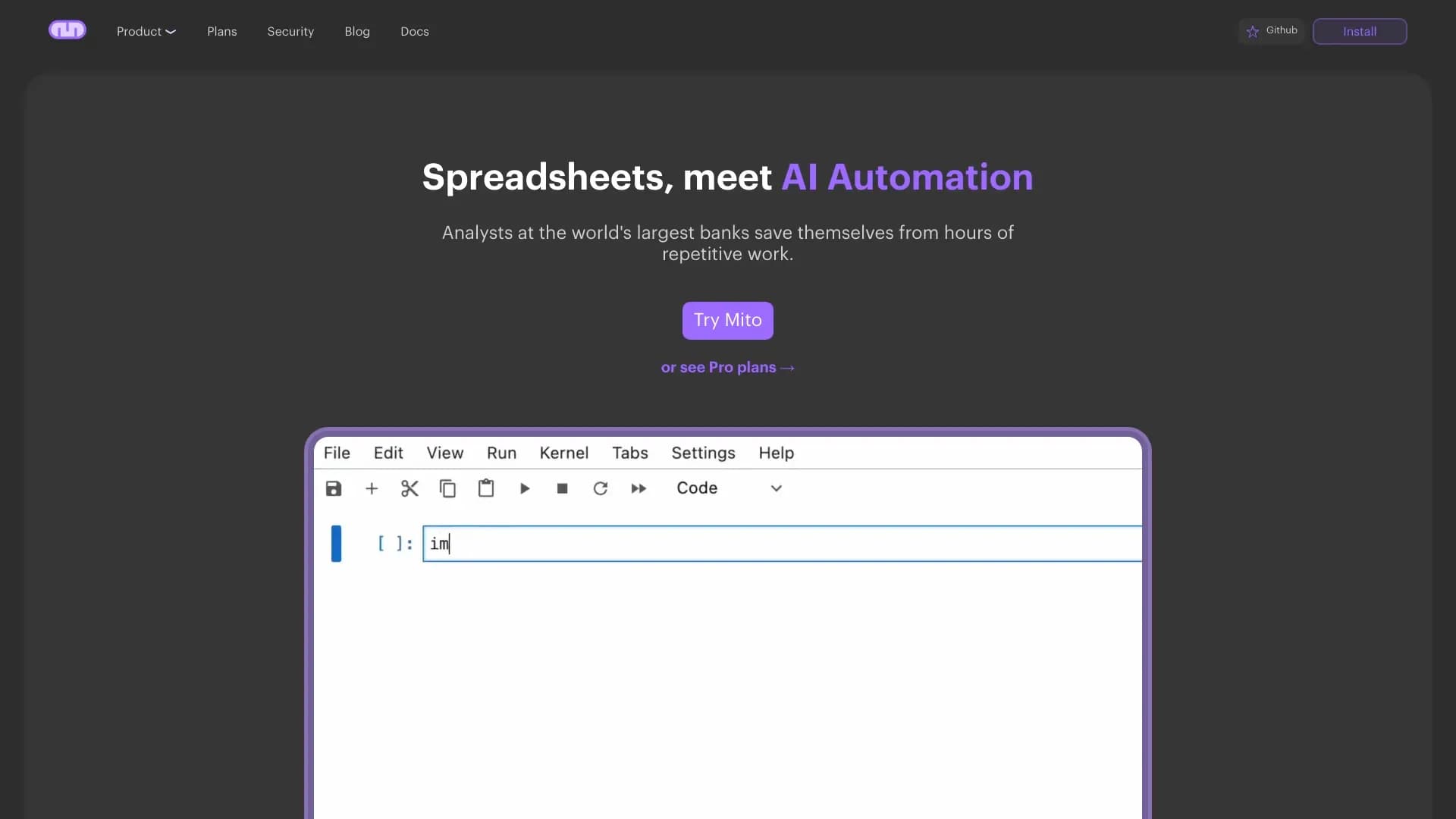
Task: Click the save notebook icon
Action: 334,488
